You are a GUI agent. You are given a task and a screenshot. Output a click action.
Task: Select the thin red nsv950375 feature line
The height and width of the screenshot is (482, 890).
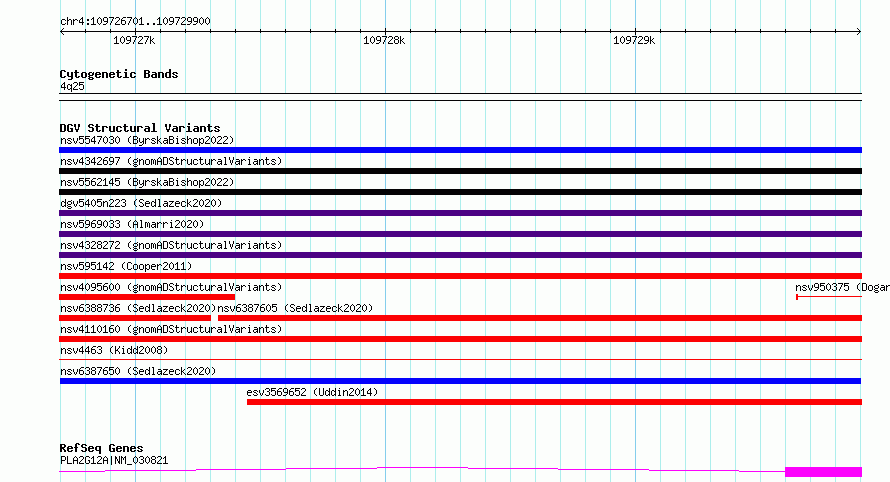point(829,297)
